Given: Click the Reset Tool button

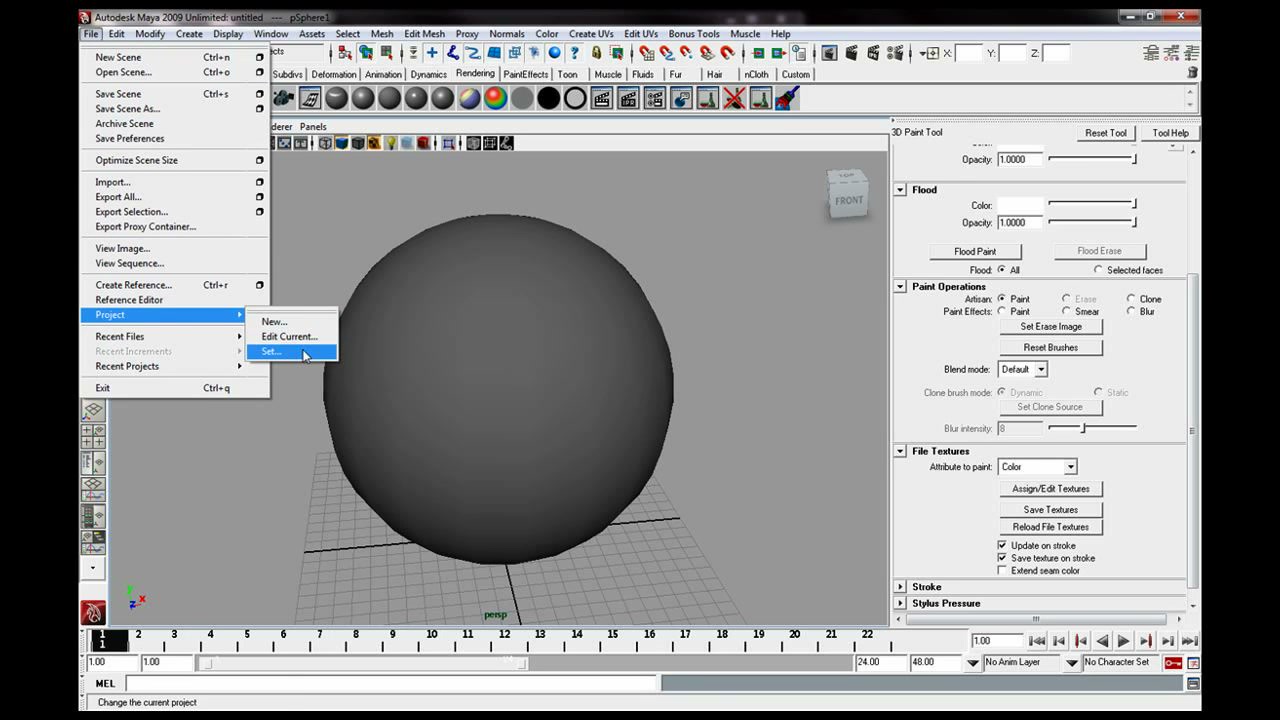Looking at the screenshot, I should coord(1106,133).
